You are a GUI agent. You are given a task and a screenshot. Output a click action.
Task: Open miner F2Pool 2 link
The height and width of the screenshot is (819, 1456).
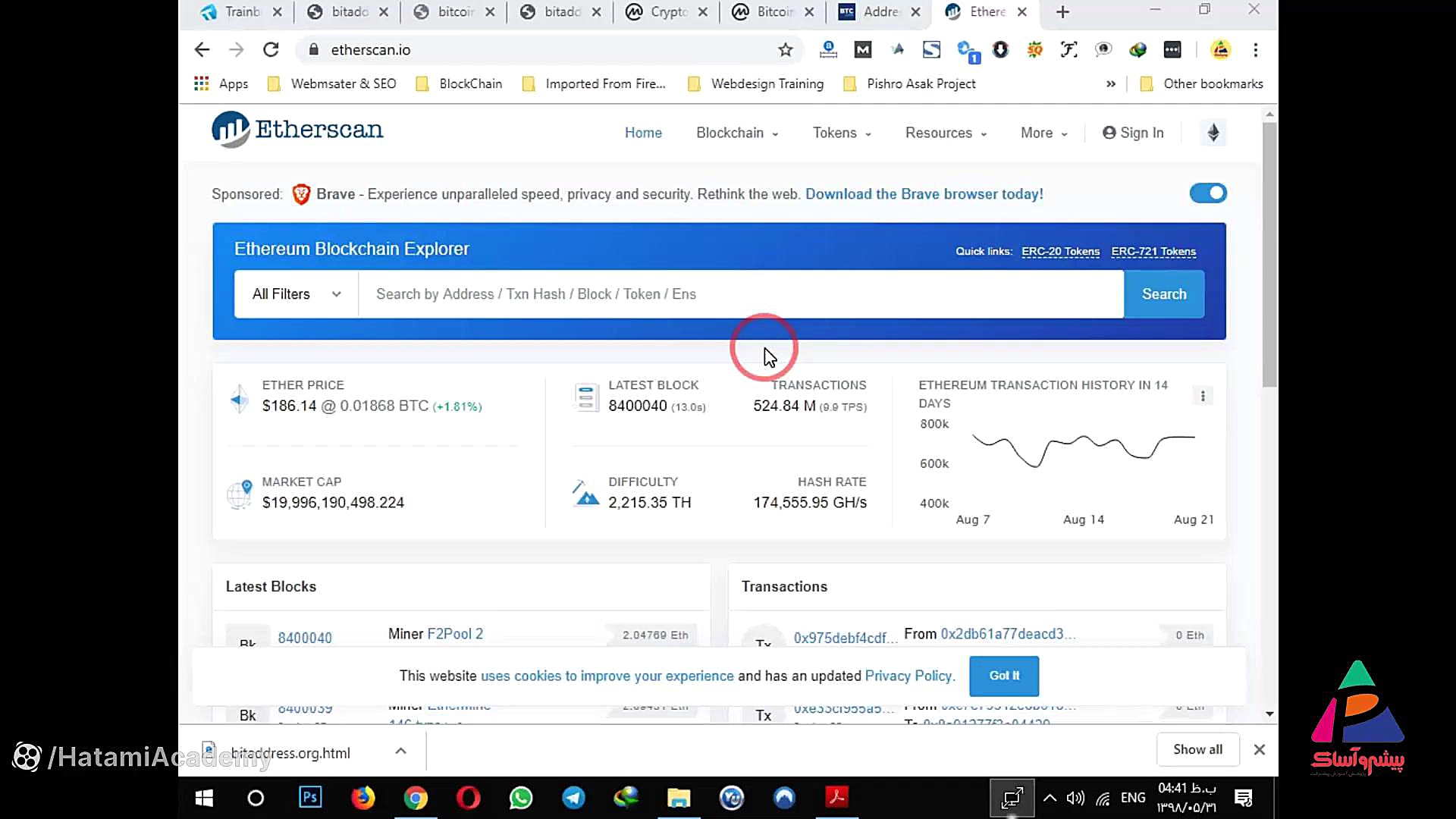coord(455,634)
